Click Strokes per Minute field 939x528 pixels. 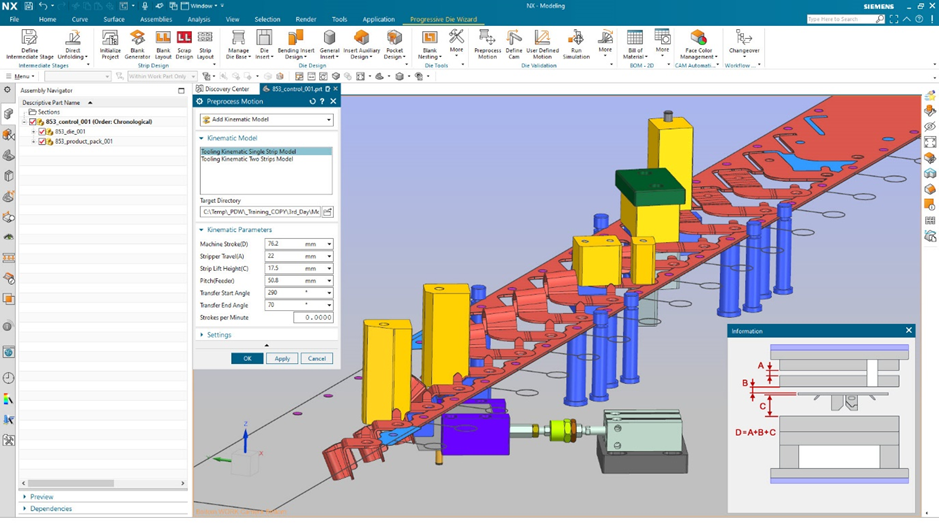(313, 318)
